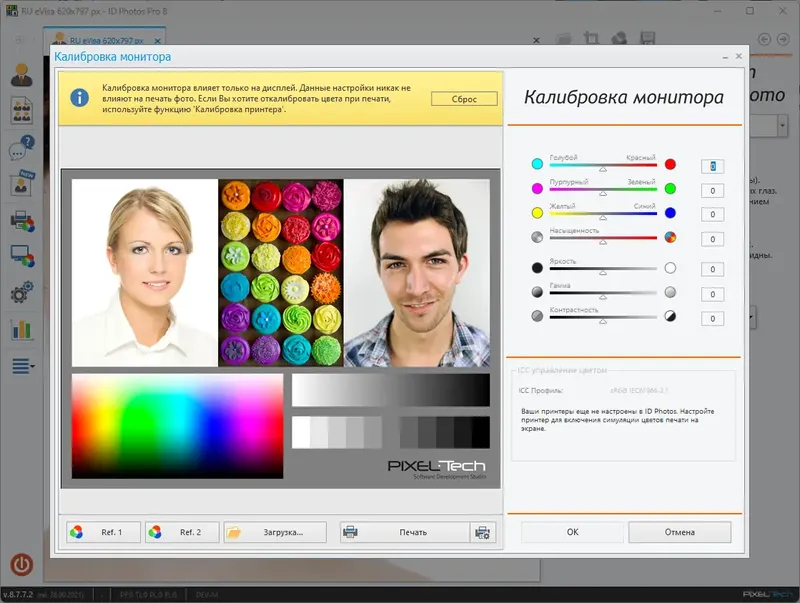
Task: Open the NEW photo sidebar icon
Action: pyautogui.click(x=21, y=183)
